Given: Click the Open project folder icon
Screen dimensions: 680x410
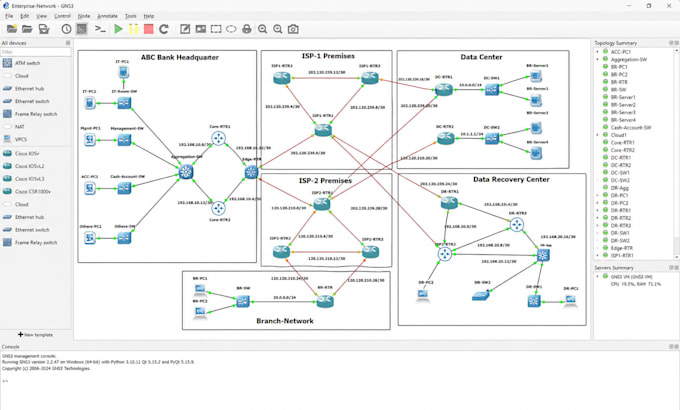Looking at the screenshot, I should pyautogui.click(x=27, y=29).
